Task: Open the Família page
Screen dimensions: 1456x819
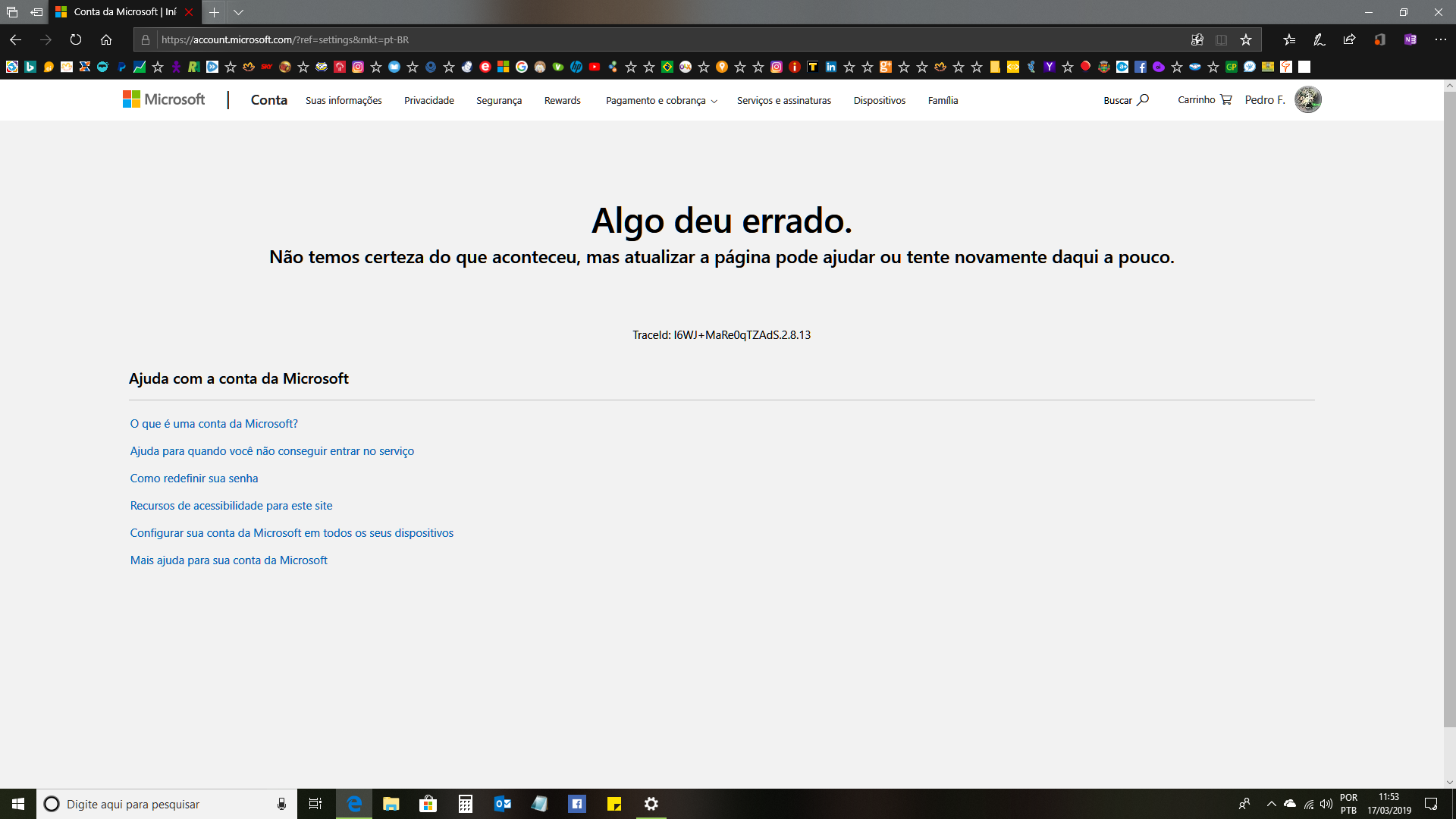Action: pyautogui.click(x=943, y=100)
